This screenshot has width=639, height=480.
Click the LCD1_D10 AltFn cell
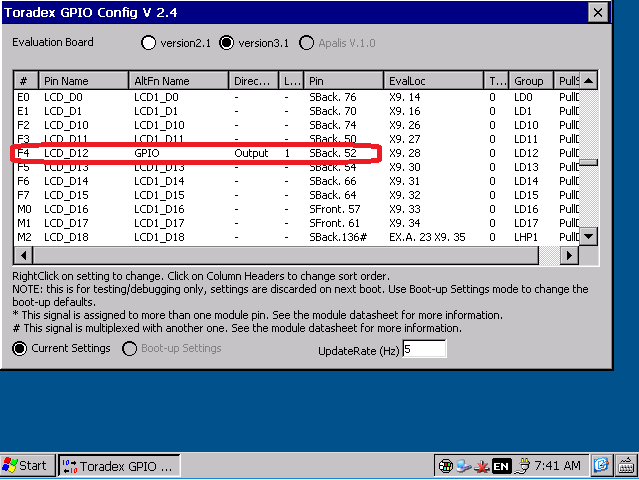tap(159, 125)
